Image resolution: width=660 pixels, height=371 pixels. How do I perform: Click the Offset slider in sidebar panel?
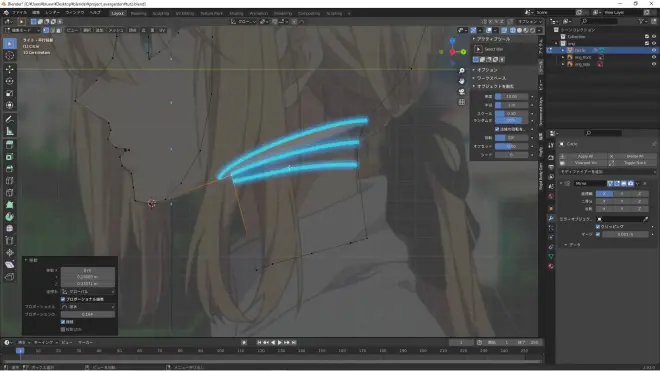(511, 146)
